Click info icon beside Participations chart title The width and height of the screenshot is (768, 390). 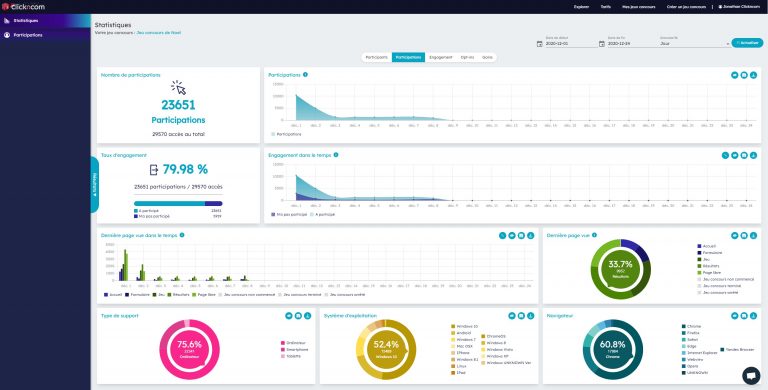coord(305,75)
